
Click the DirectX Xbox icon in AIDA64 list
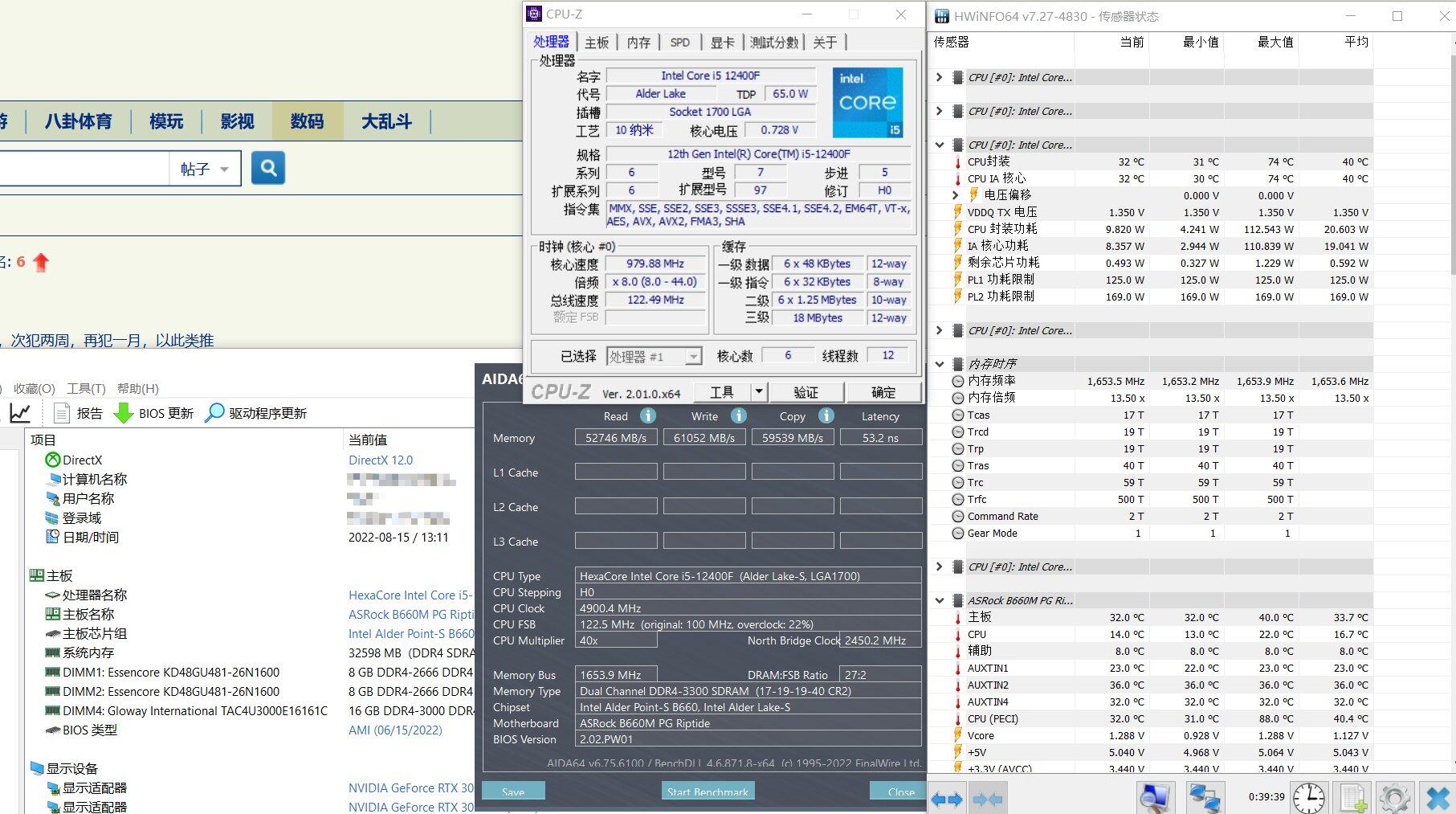[53, 460]
